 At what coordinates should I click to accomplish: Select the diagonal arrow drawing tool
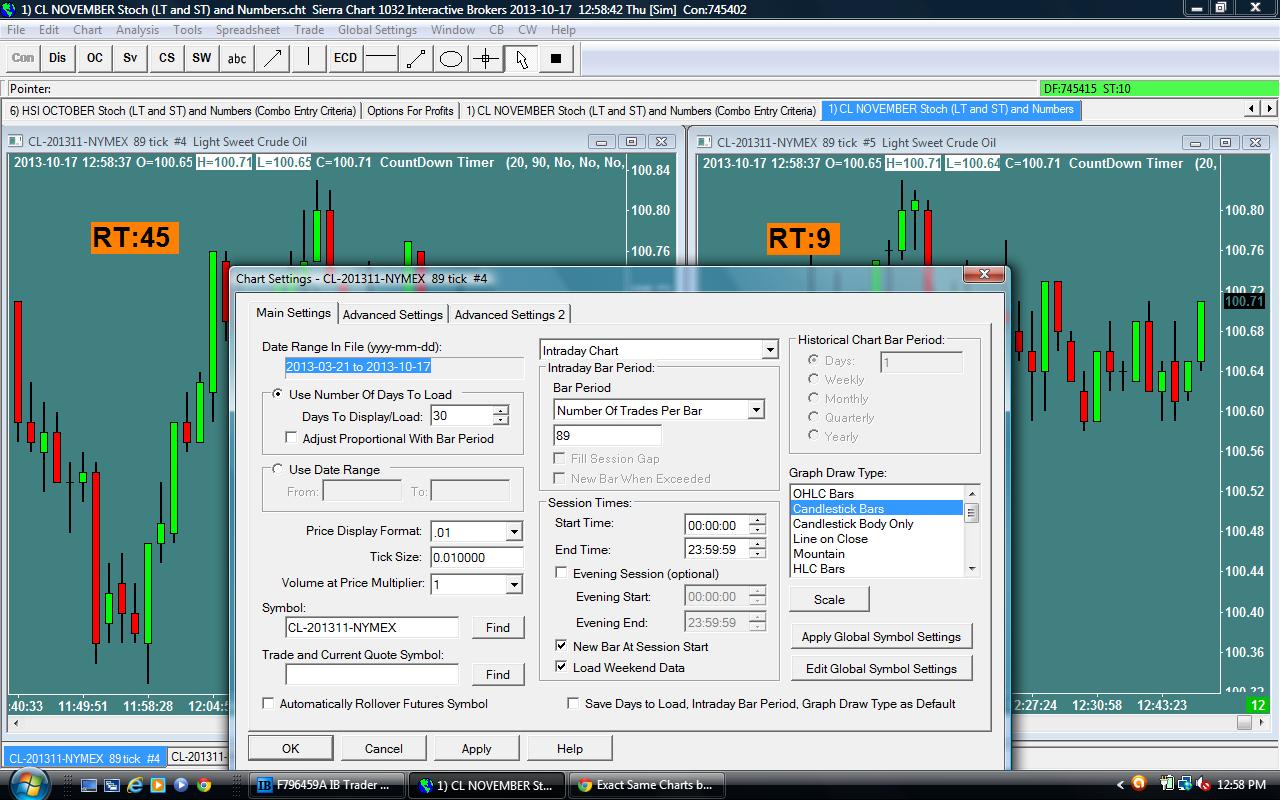pos(273,58)
